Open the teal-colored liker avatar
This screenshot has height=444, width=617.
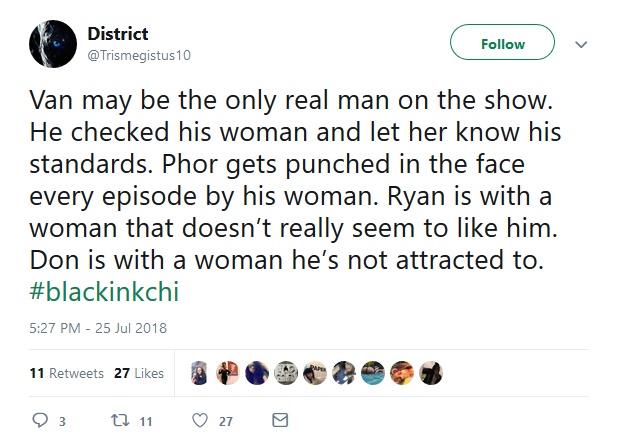click(373, 373)
